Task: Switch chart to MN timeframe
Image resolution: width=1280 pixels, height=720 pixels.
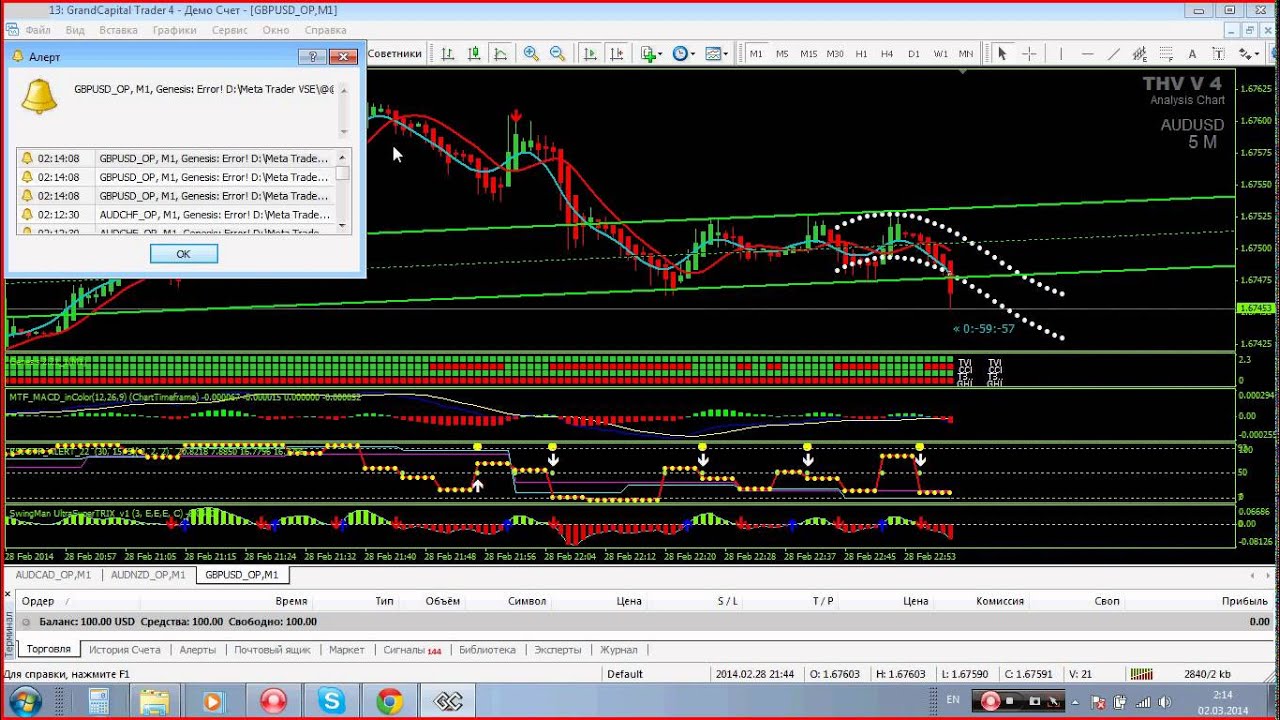Action: pyautogui.click(x=966, y=54)
